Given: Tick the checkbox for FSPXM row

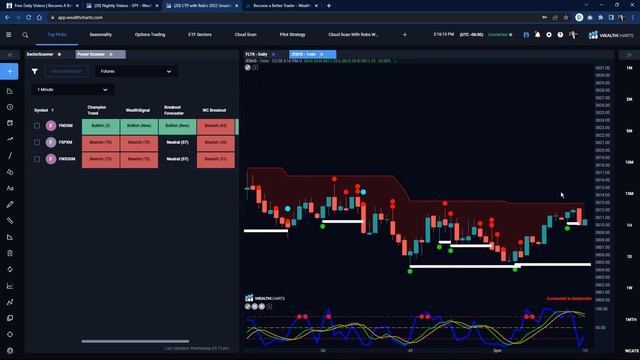Looking at the screenshot, I should click(x=37, y=142).
